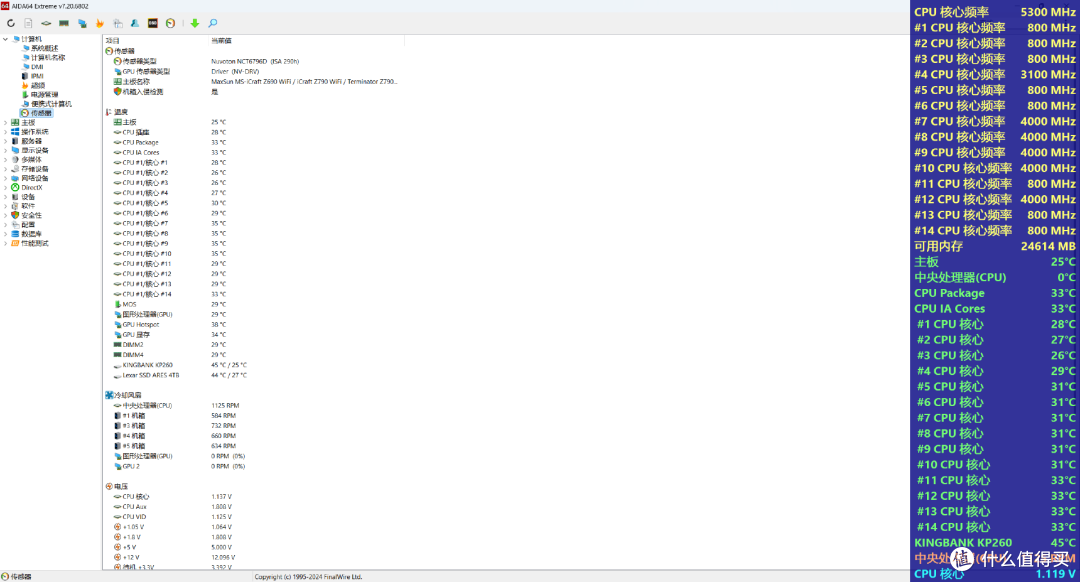
Task: Select the CPU VID voltage row
Action: tap(172, 517)
